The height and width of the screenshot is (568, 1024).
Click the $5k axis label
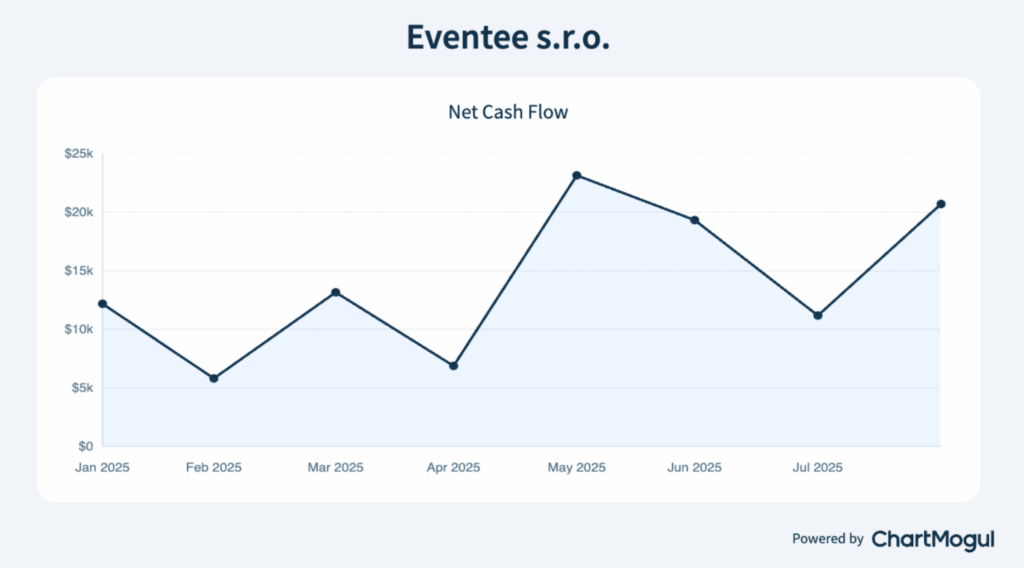82,388
